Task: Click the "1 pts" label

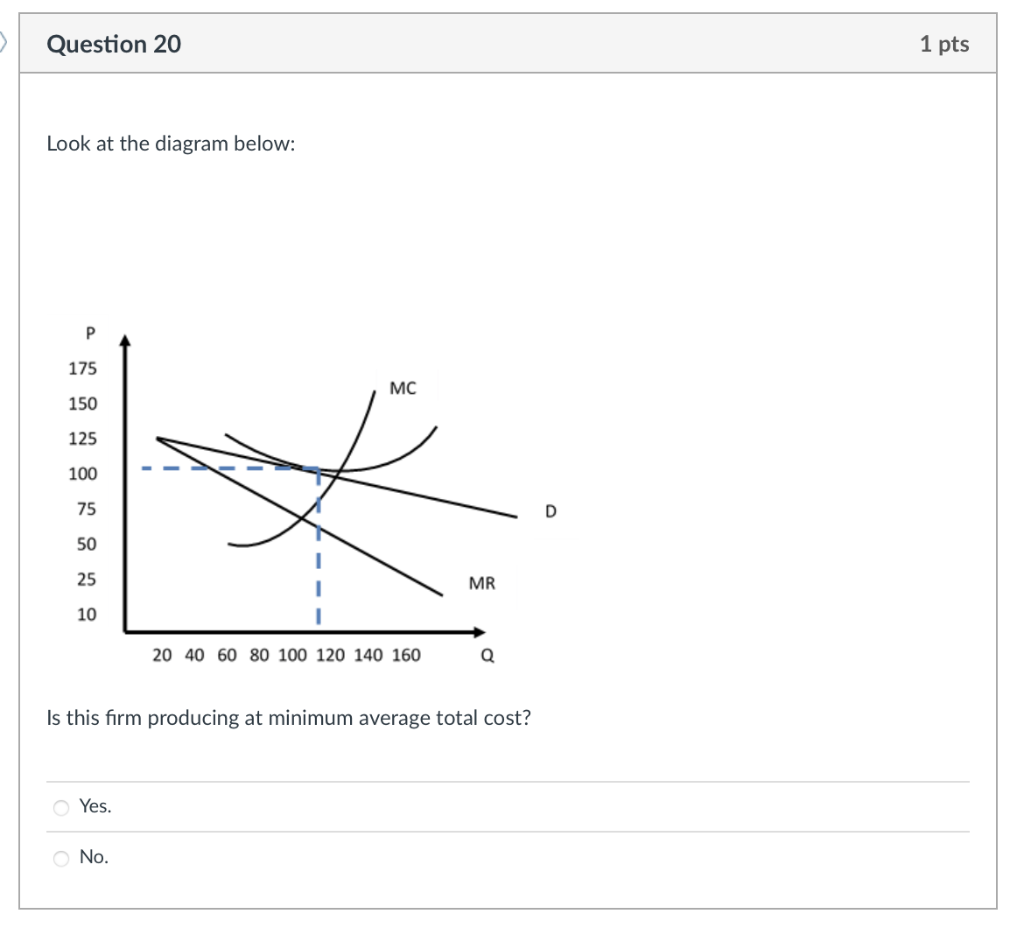Action: click(946, 43)
